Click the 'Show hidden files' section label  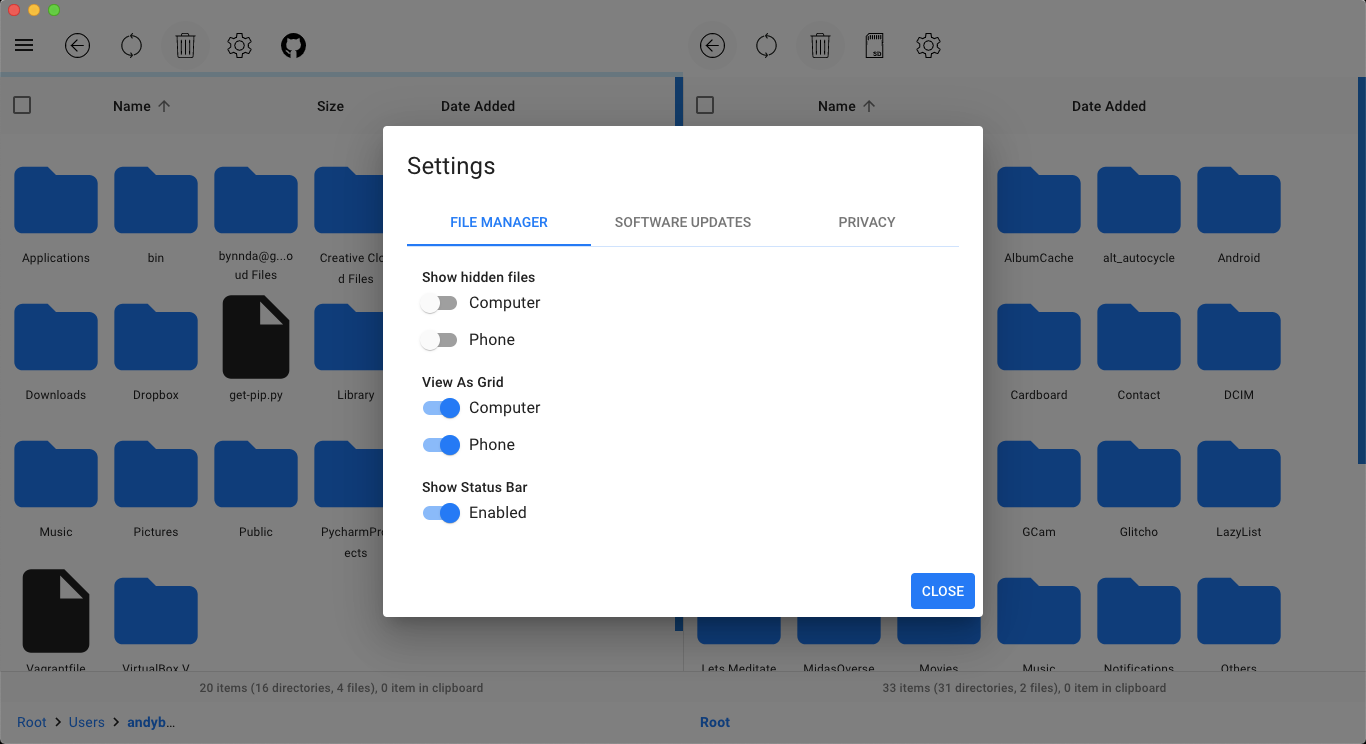point(478,277)
